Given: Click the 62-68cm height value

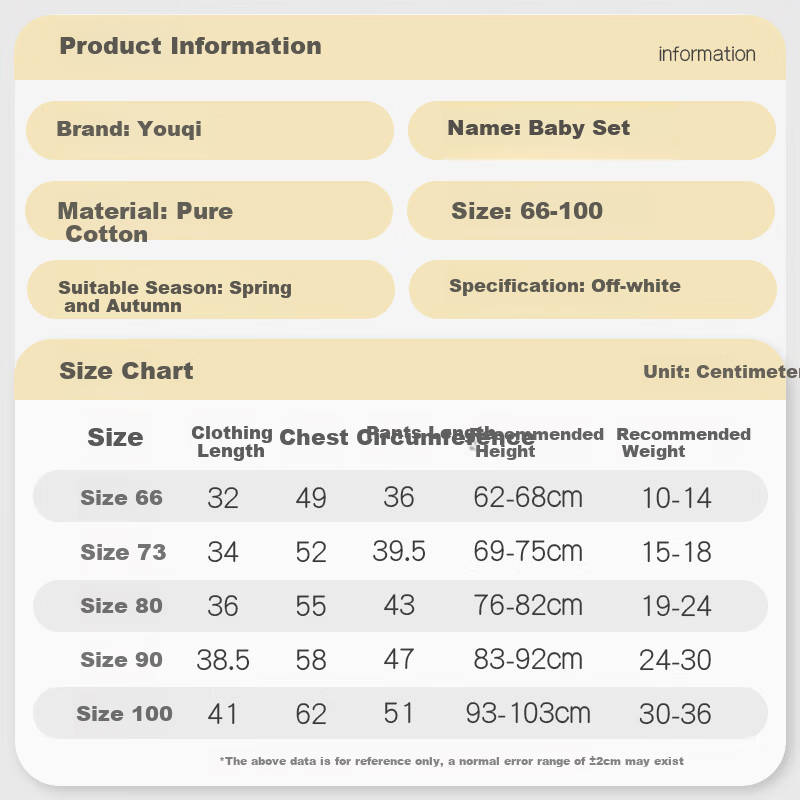Looking at the screenshot, I should [528, 497].
